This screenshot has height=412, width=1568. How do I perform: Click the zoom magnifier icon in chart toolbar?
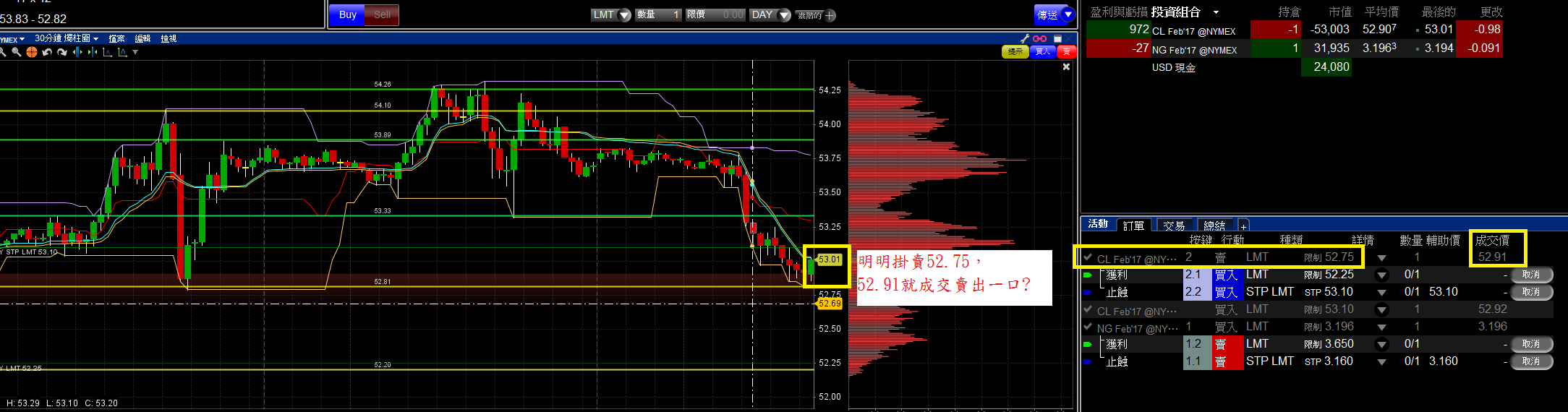(16, 52)
